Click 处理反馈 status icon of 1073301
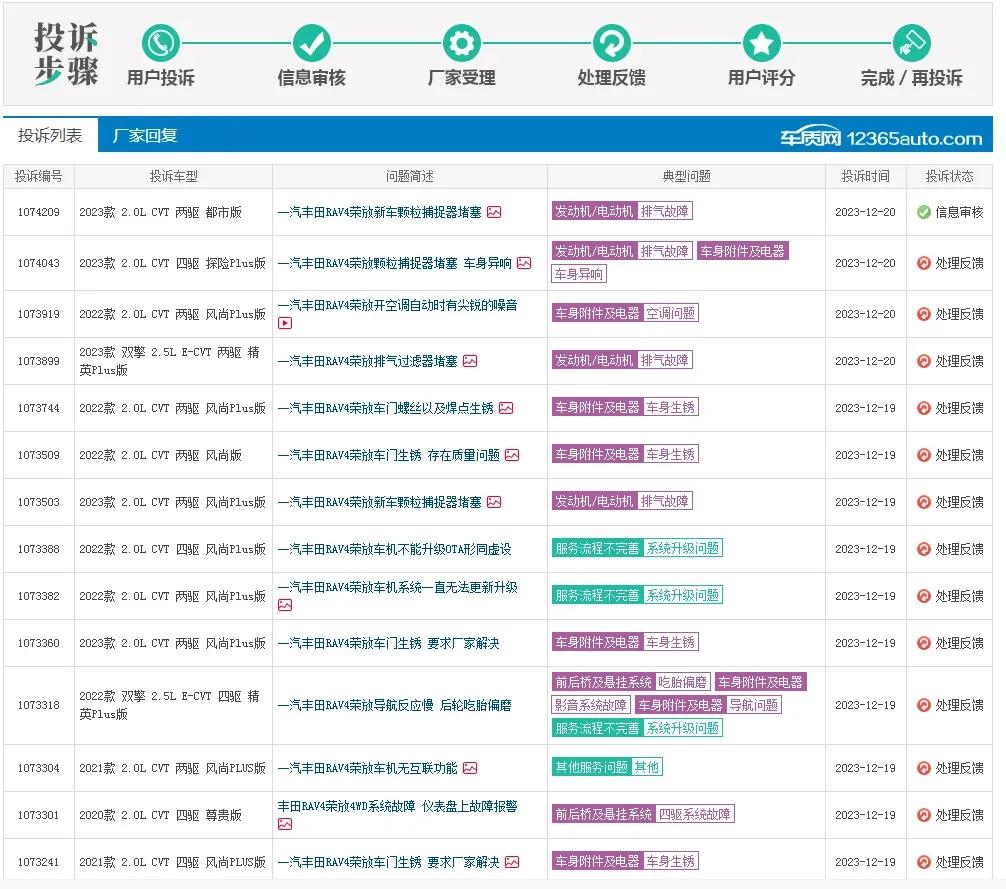 923,815
